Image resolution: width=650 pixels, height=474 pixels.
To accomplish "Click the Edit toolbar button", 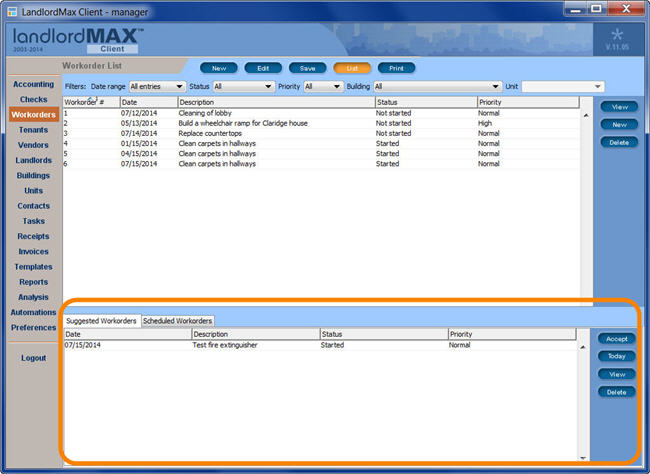I will click(263, 68).
